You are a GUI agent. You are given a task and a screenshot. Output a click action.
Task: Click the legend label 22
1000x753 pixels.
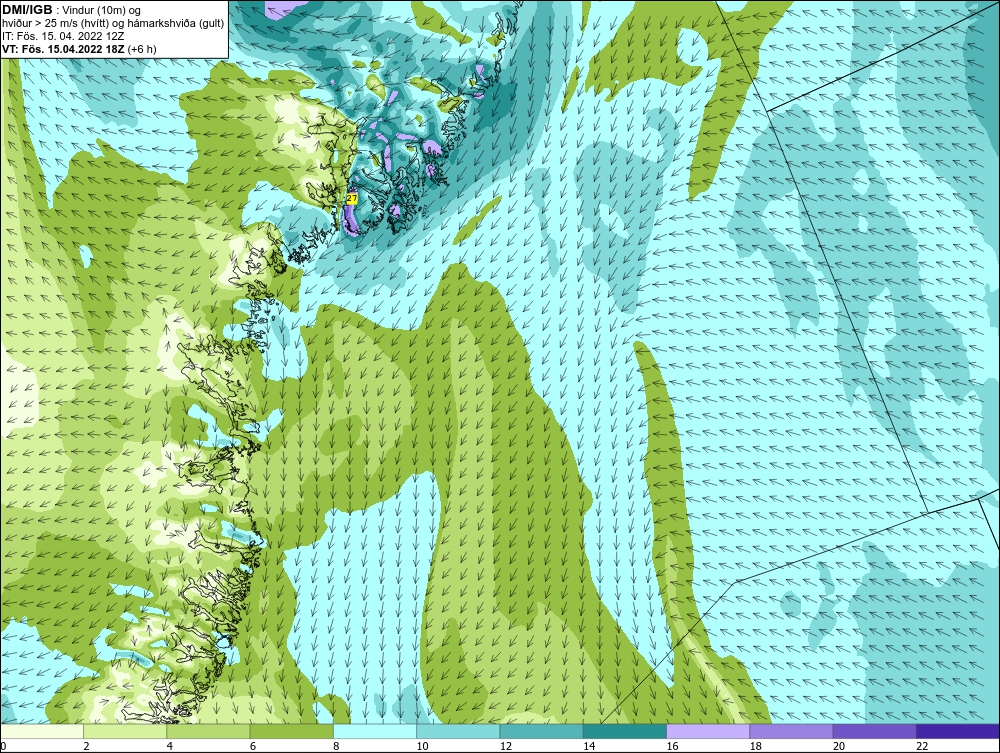coord(921,746)
